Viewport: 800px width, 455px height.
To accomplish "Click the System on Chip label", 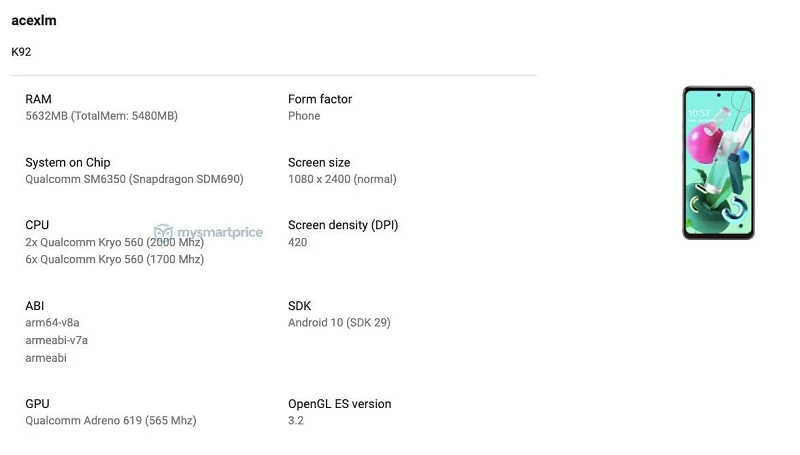I will click(67, 162).
